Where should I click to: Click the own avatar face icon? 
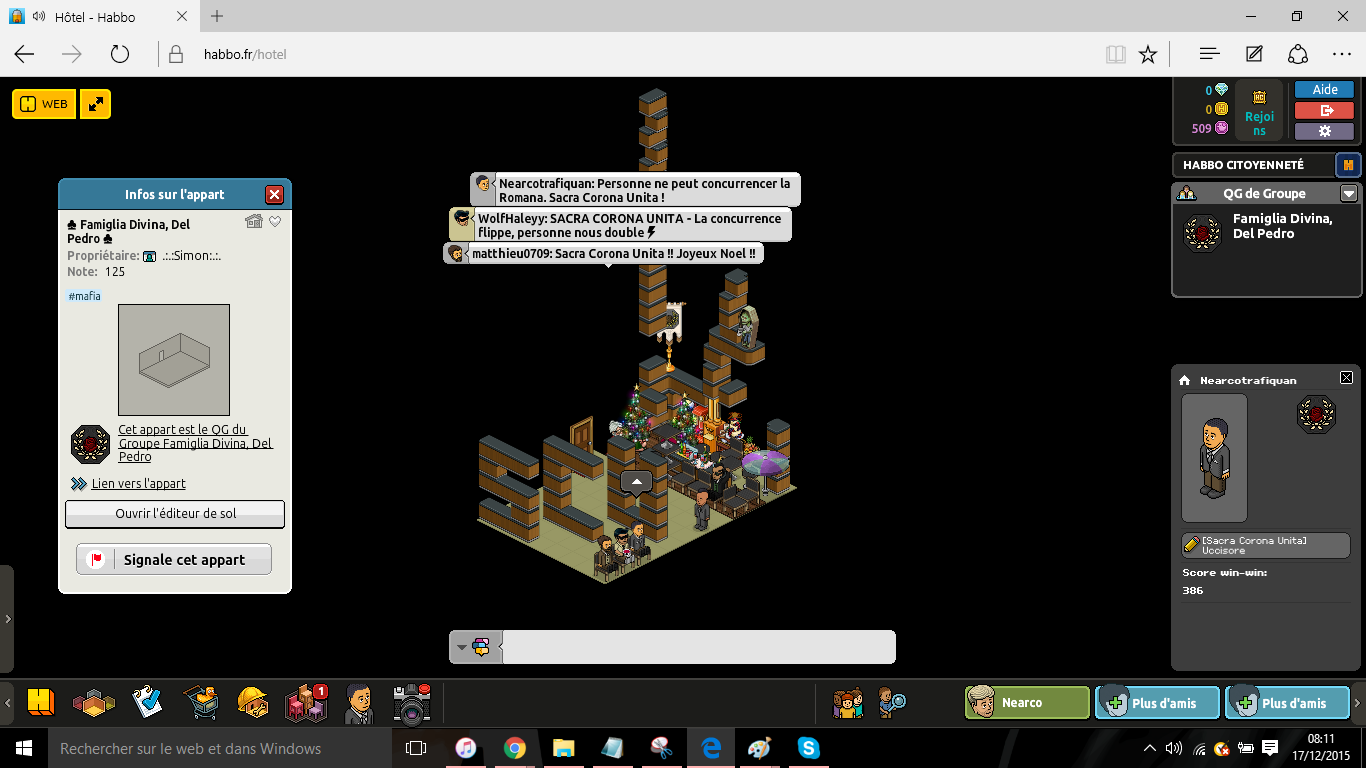(x=359, y=703)
